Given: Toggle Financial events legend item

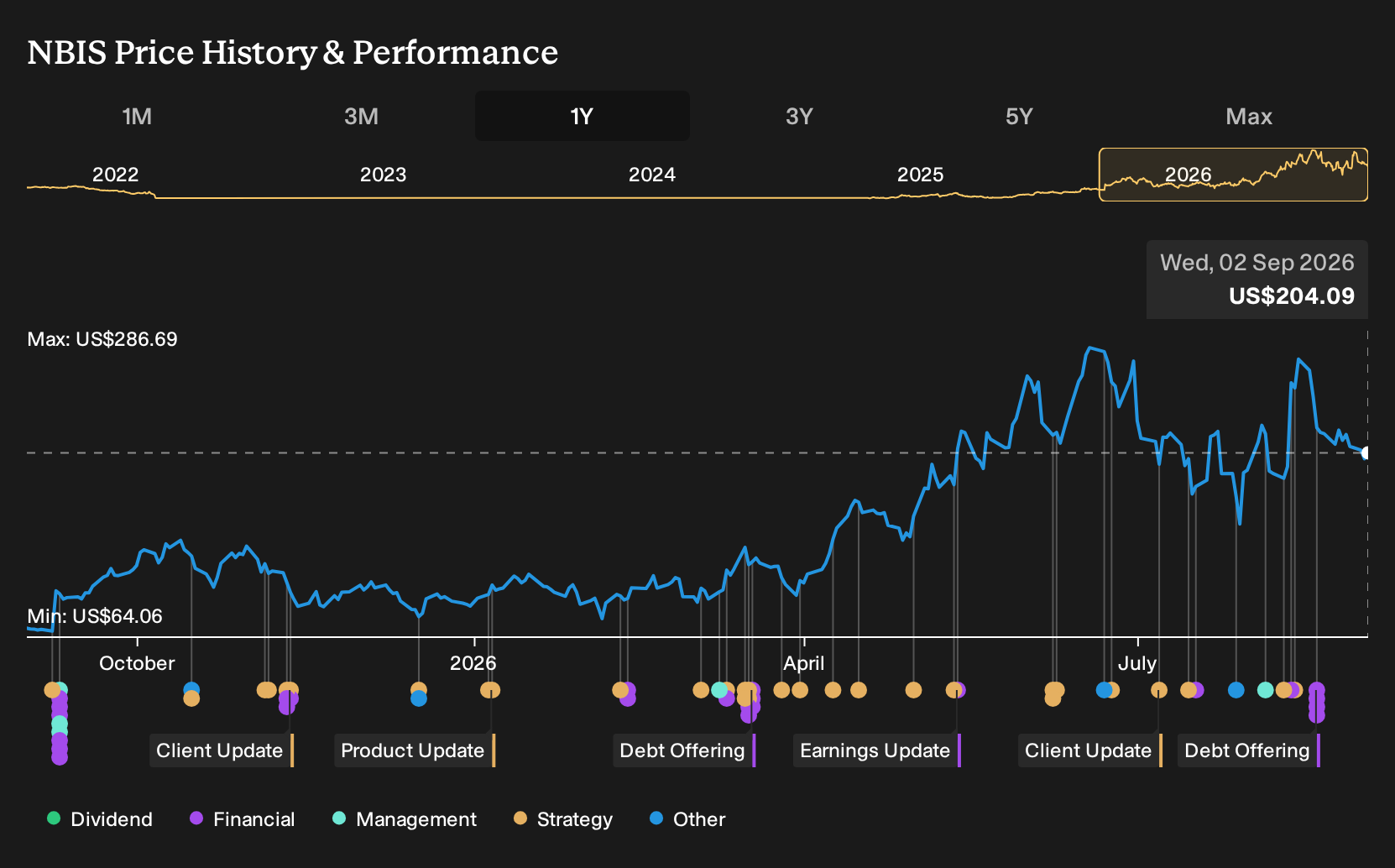Looking at the screenshot, I should pyautogui.click(x=242, y=819).
